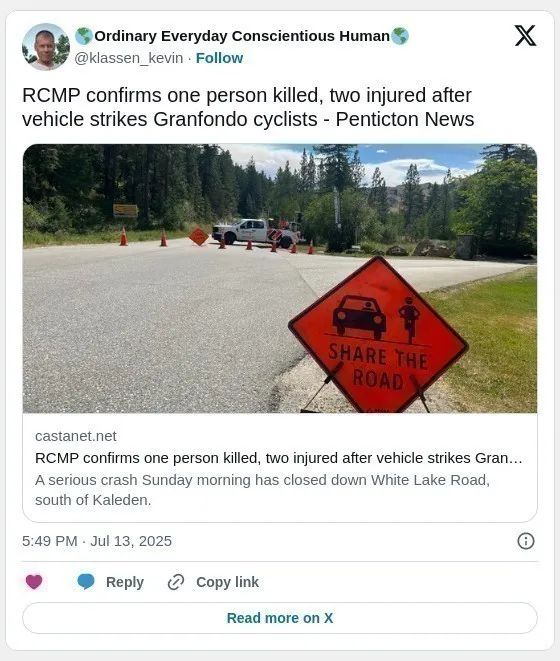Click the blue reply bubble icon
This screenshot has height=661, width=560.
[86, 582]
